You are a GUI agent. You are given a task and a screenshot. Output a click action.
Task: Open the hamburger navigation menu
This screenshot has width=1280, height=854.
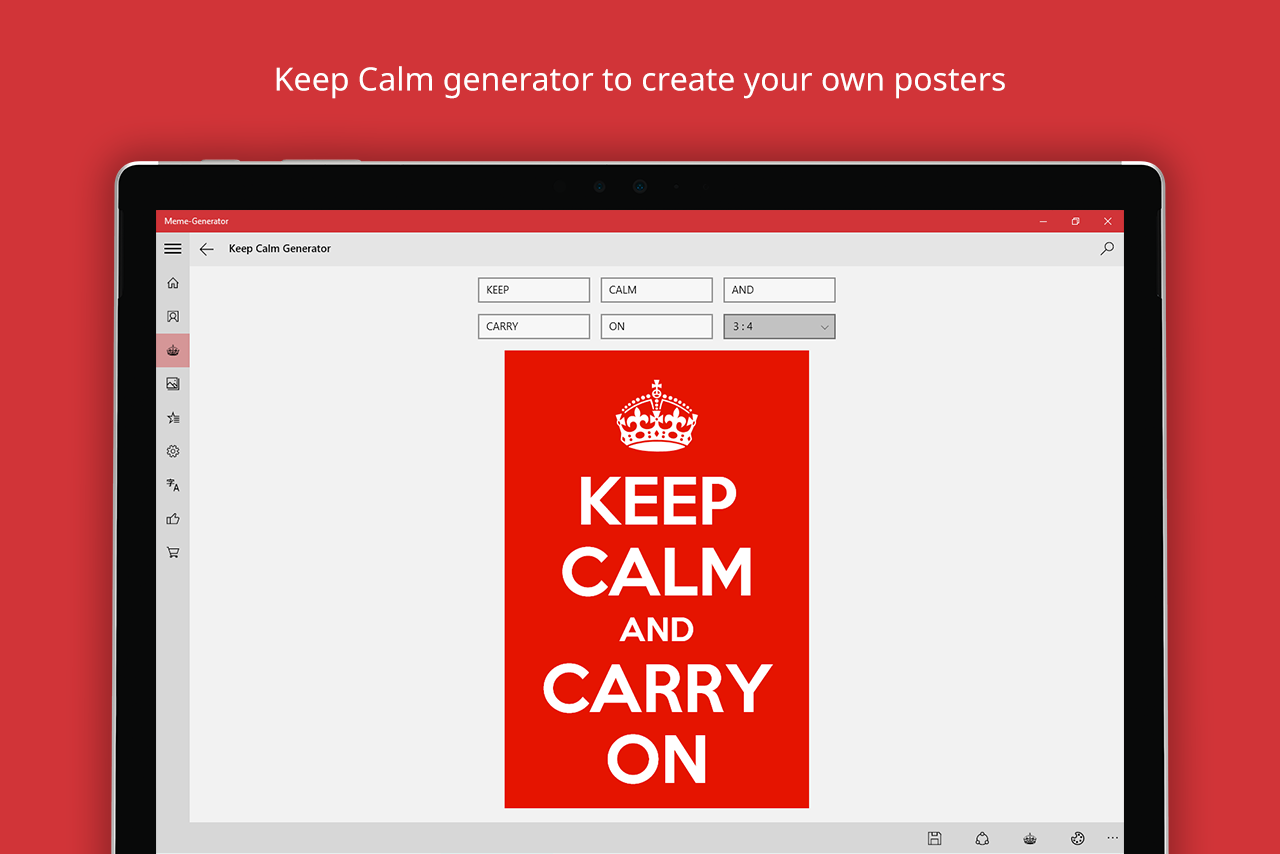[x=173, y=249]
